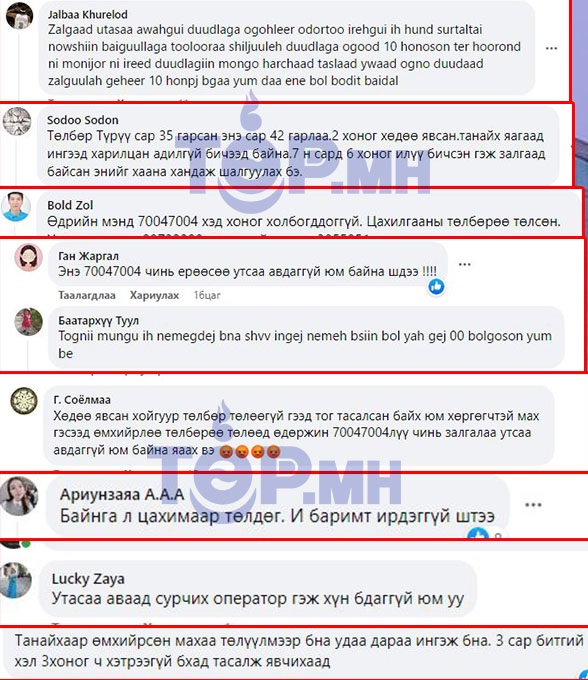Open Г. Соёлмаа's profile avatar
Viewport: 588px width, 680px height.
(24, 401)
